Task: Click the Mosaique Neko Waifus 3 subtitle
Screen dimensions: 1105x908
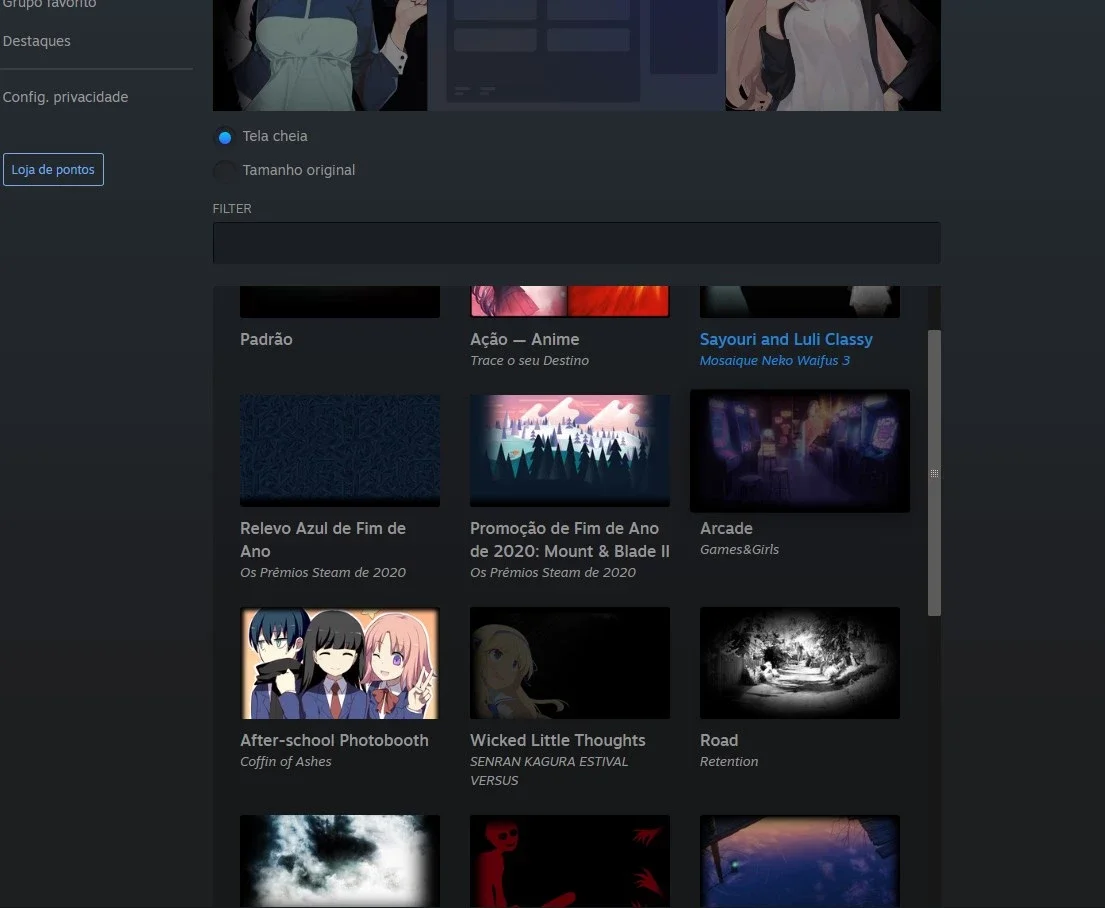Action: tap(775, 360)
